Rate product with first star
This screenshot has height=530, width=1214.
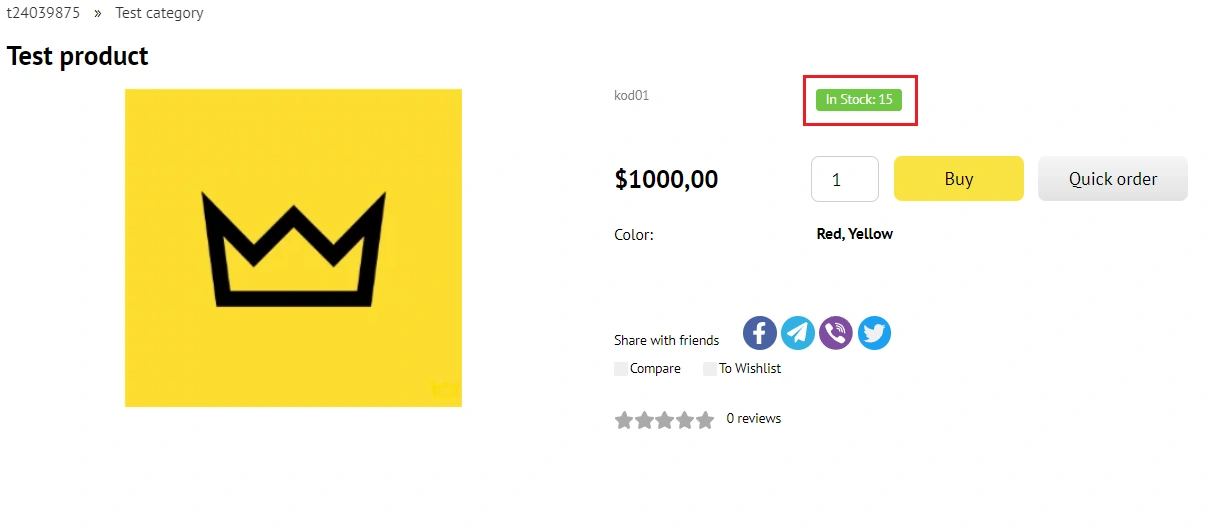pos(624,420)
